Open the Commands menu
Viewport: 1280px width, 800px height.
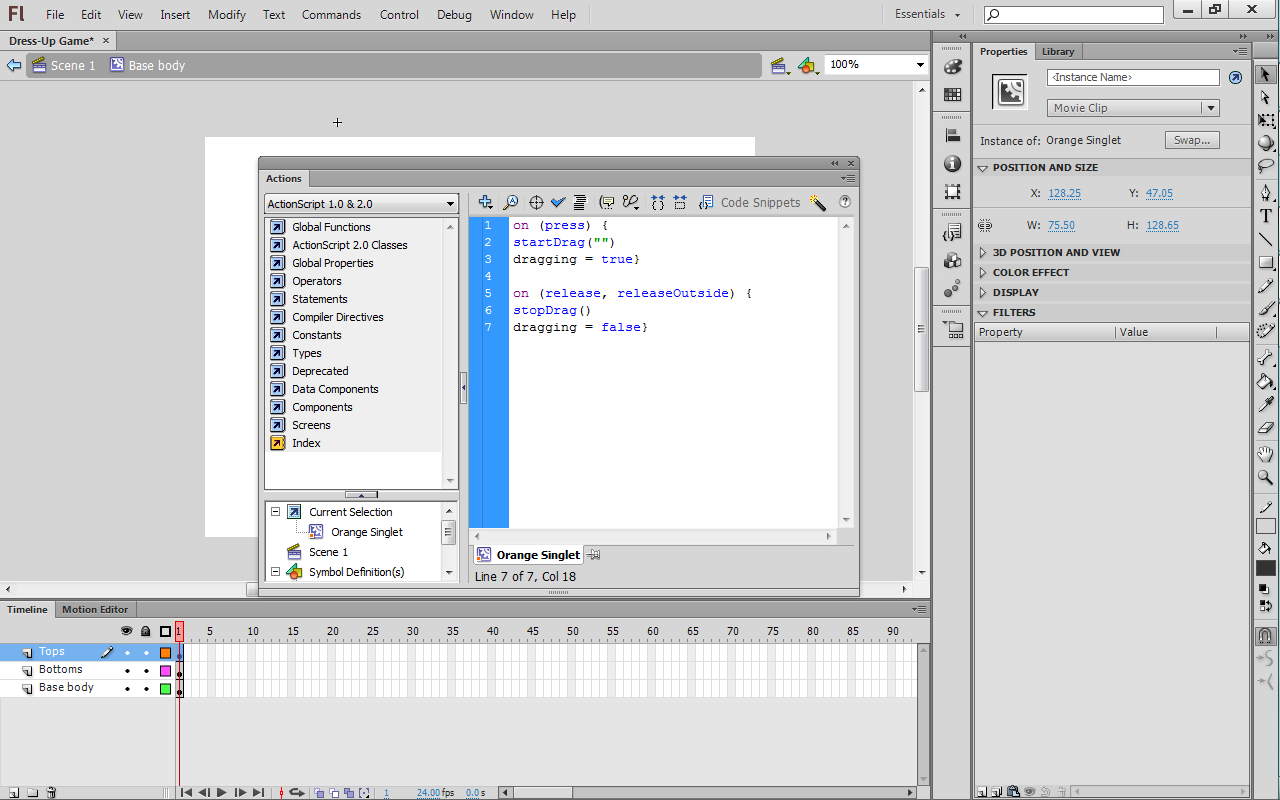(x=331, y=15)
